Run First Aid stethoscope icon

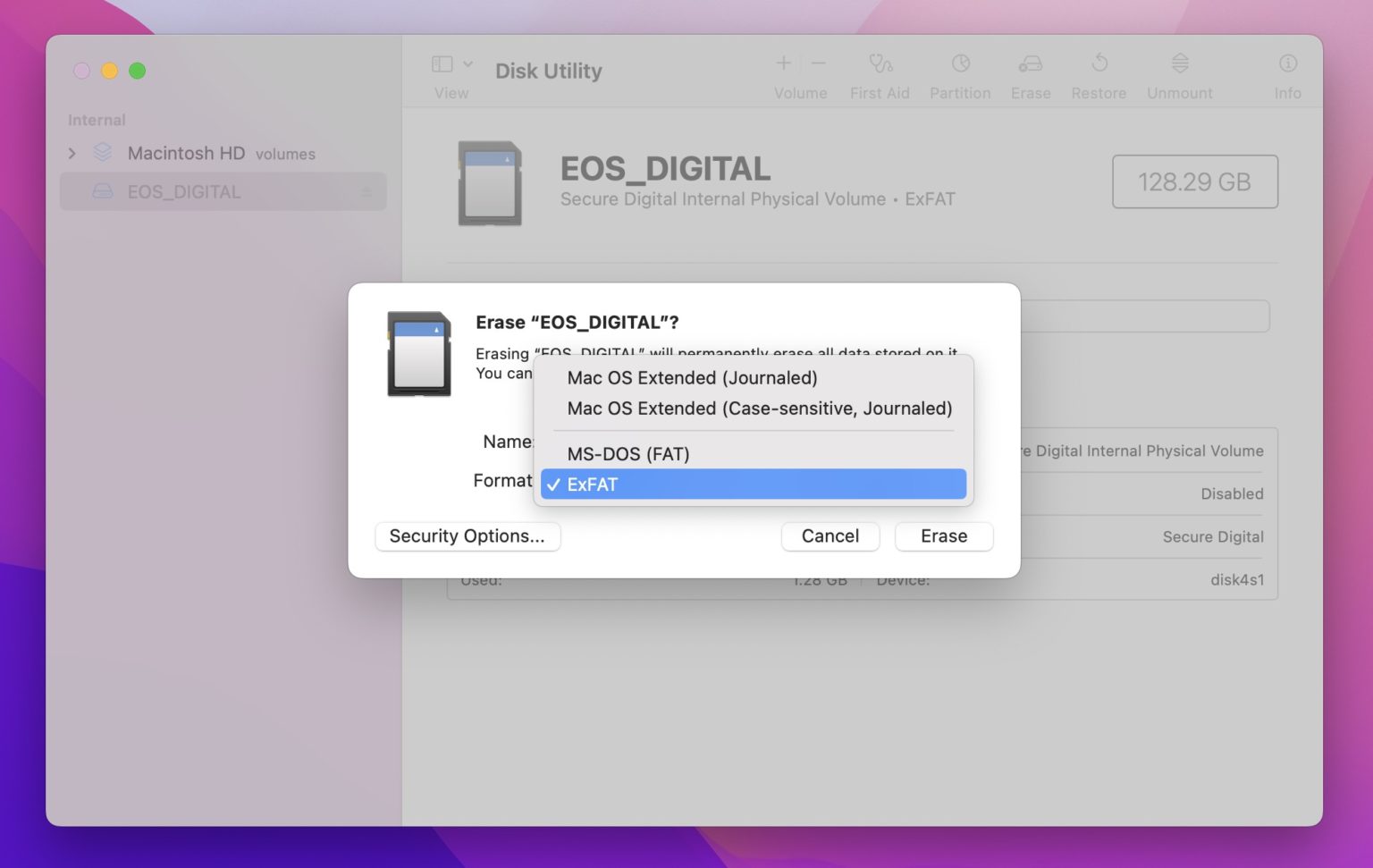pos(880,63)
